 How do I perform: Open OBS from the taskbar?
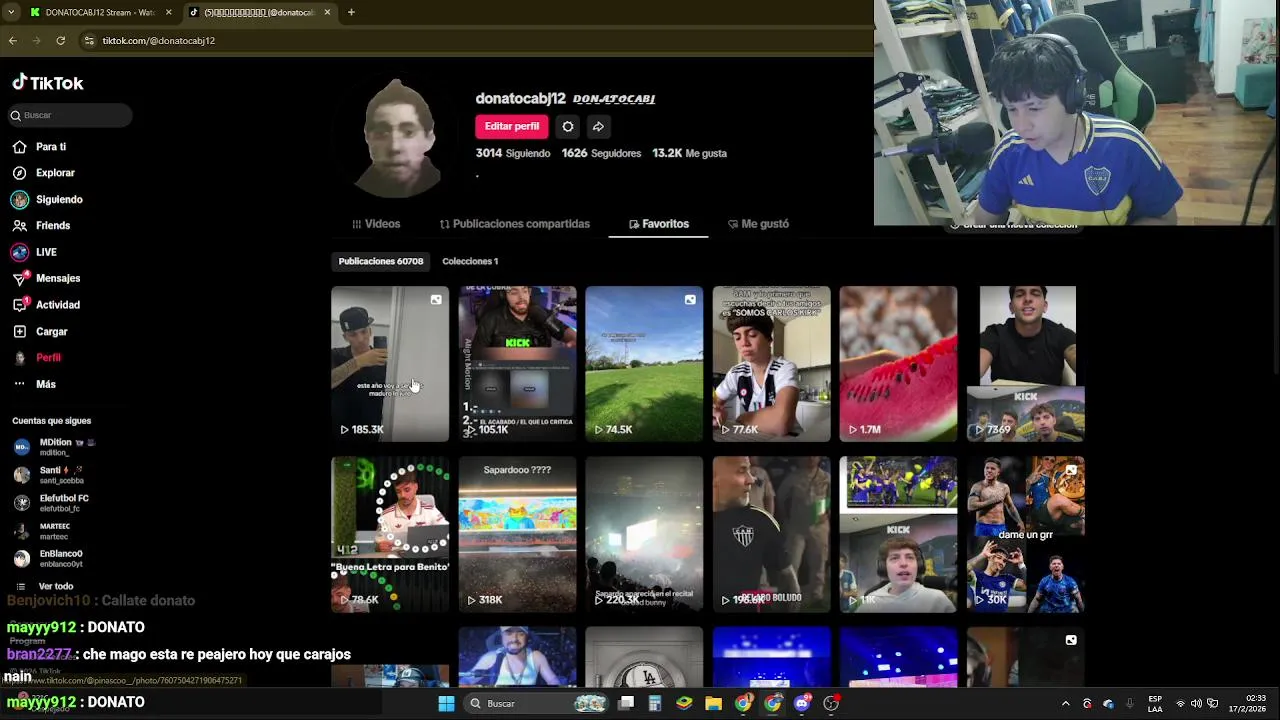[x=831, y=703]
